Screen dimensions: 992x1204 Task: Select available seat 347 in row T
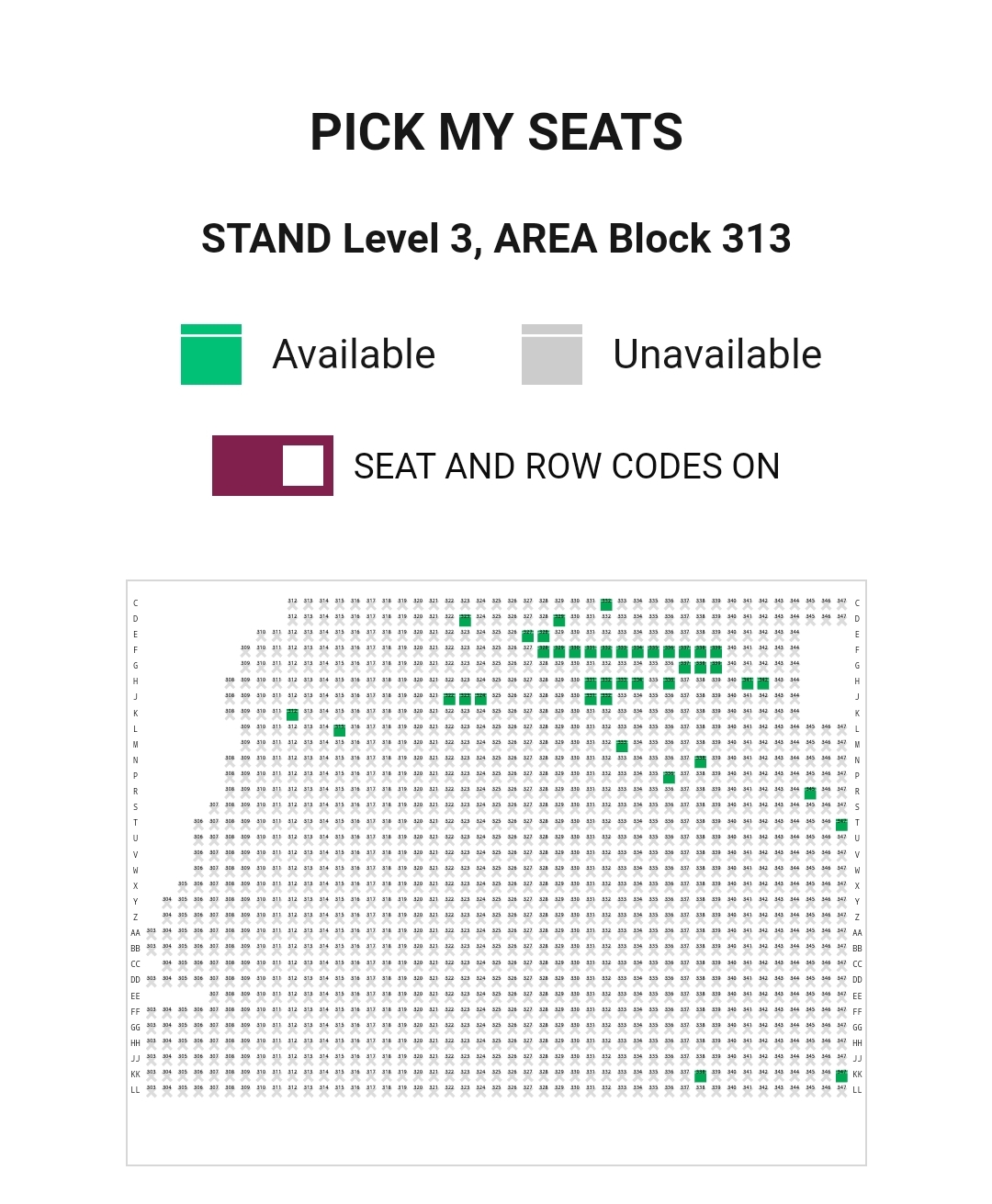[x=841, y=824]
